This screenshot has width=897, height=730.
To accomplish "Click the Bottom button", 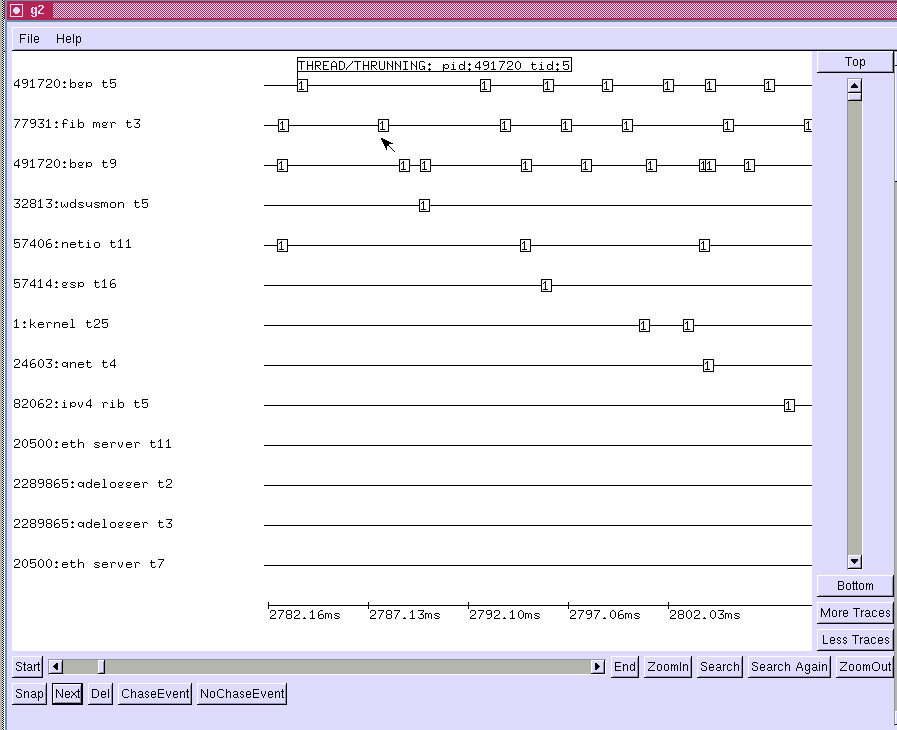I will tap(854, 586).
